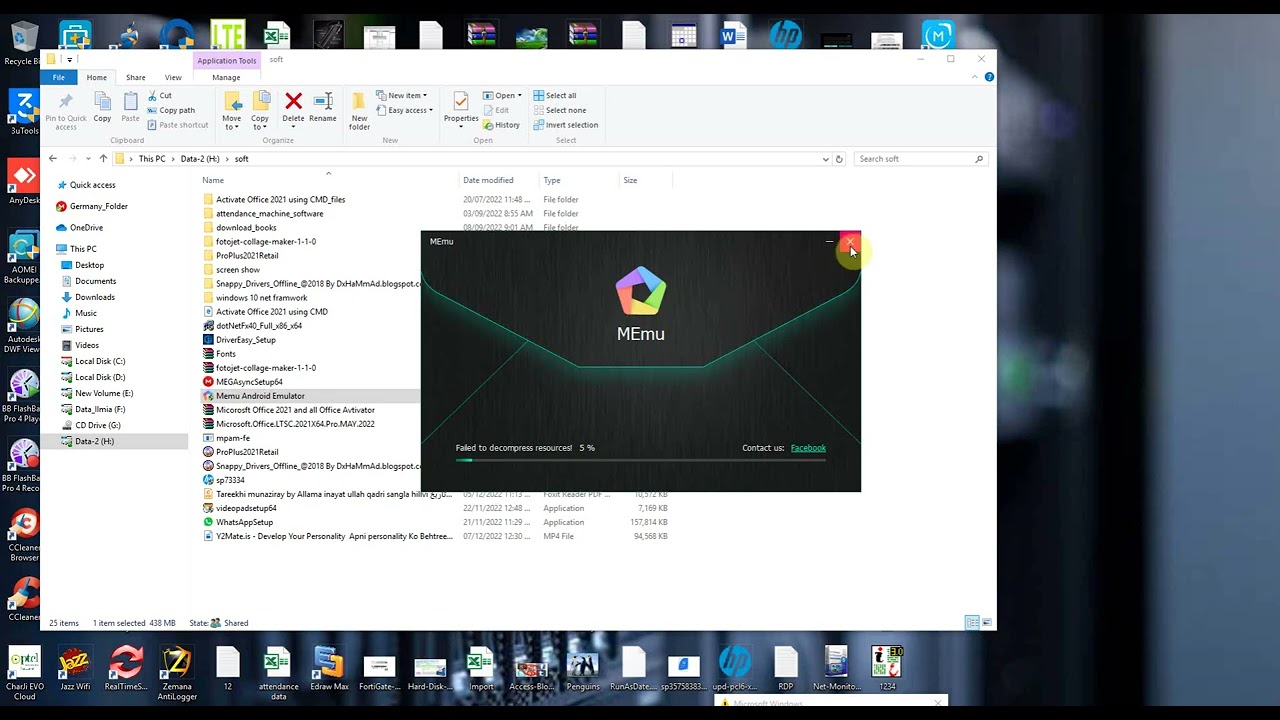1280x720 pixels.
Task: Switch to the Home ribbon tab
Action: pos(96,77)
